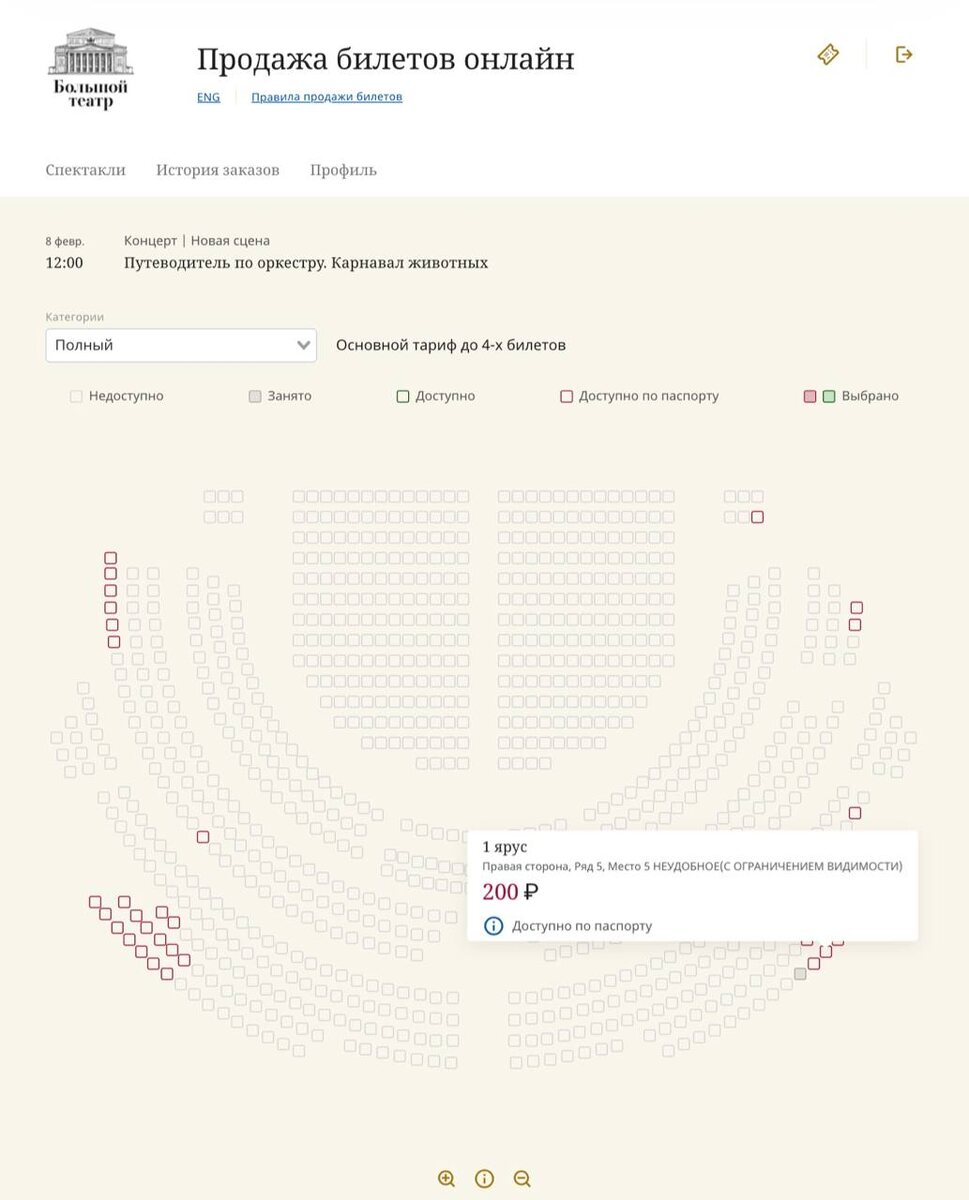Viewport: 969px width, 1200px height.
Task: Select the isolated passport seat in left mid-section
Action: pos(203,837)
